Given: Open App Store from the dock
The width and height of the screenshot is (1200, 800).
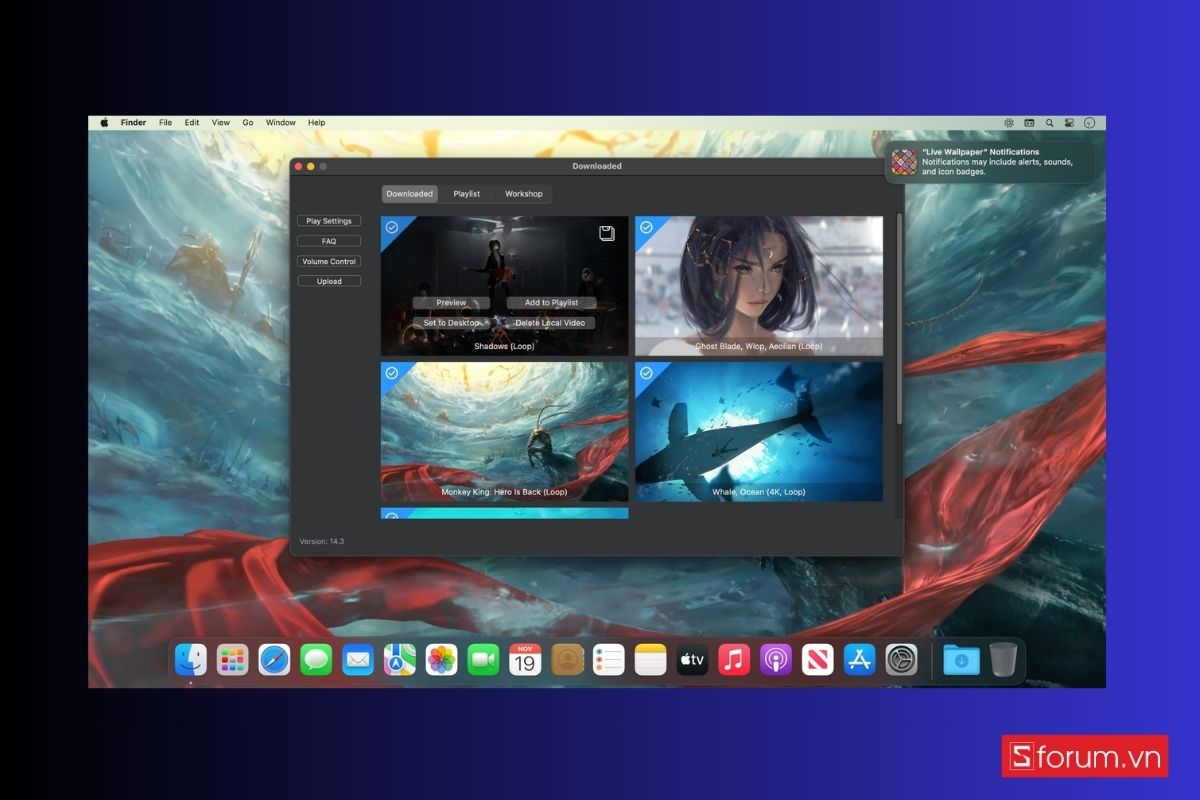Looking at the screenshot, I should (859, 660).
